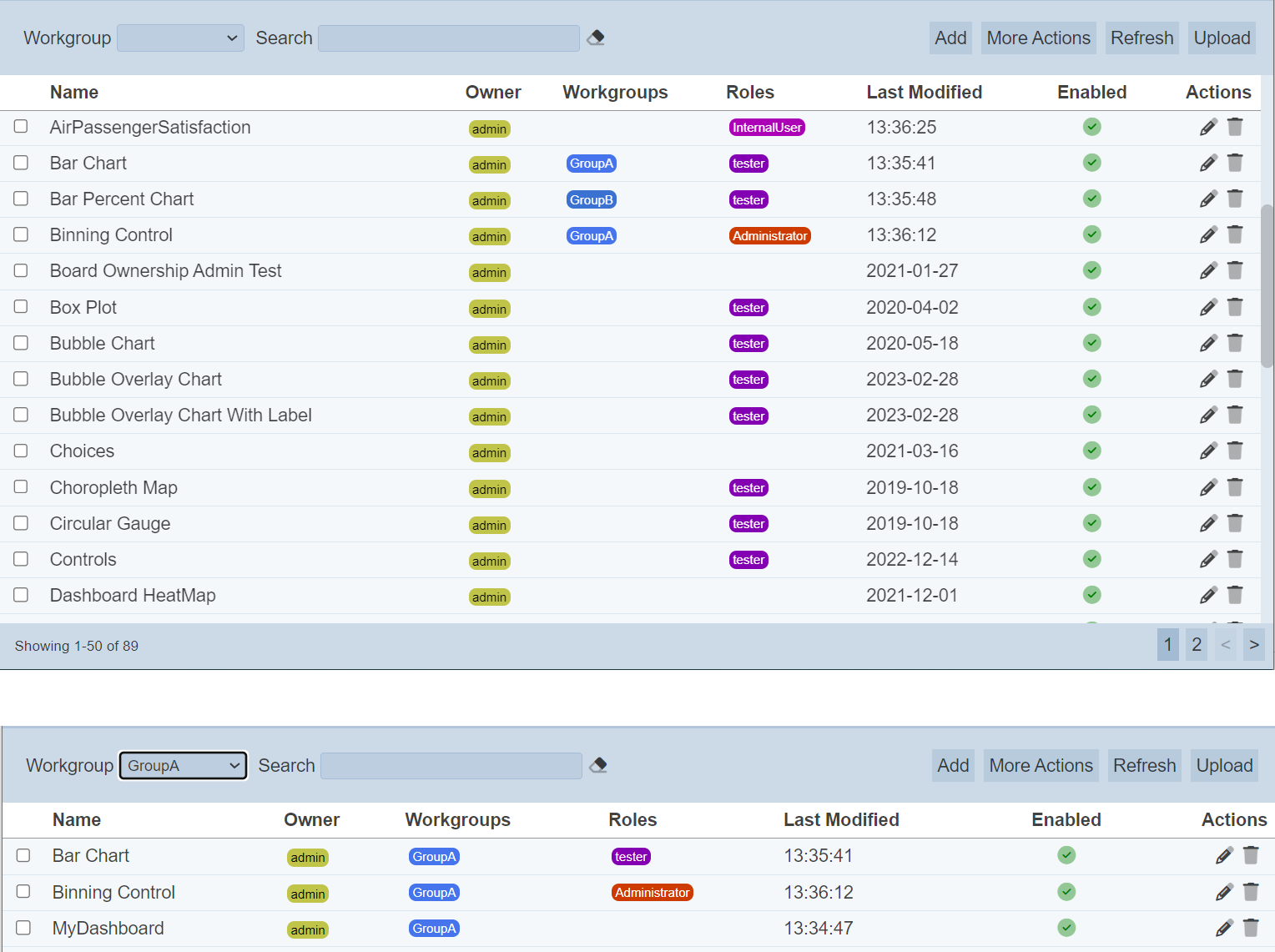This screenshot has height=952, width=1275.
Task: Click the edit pencil icon for AirPassengerSatisfaction
Action: (x=1207, y=127)
